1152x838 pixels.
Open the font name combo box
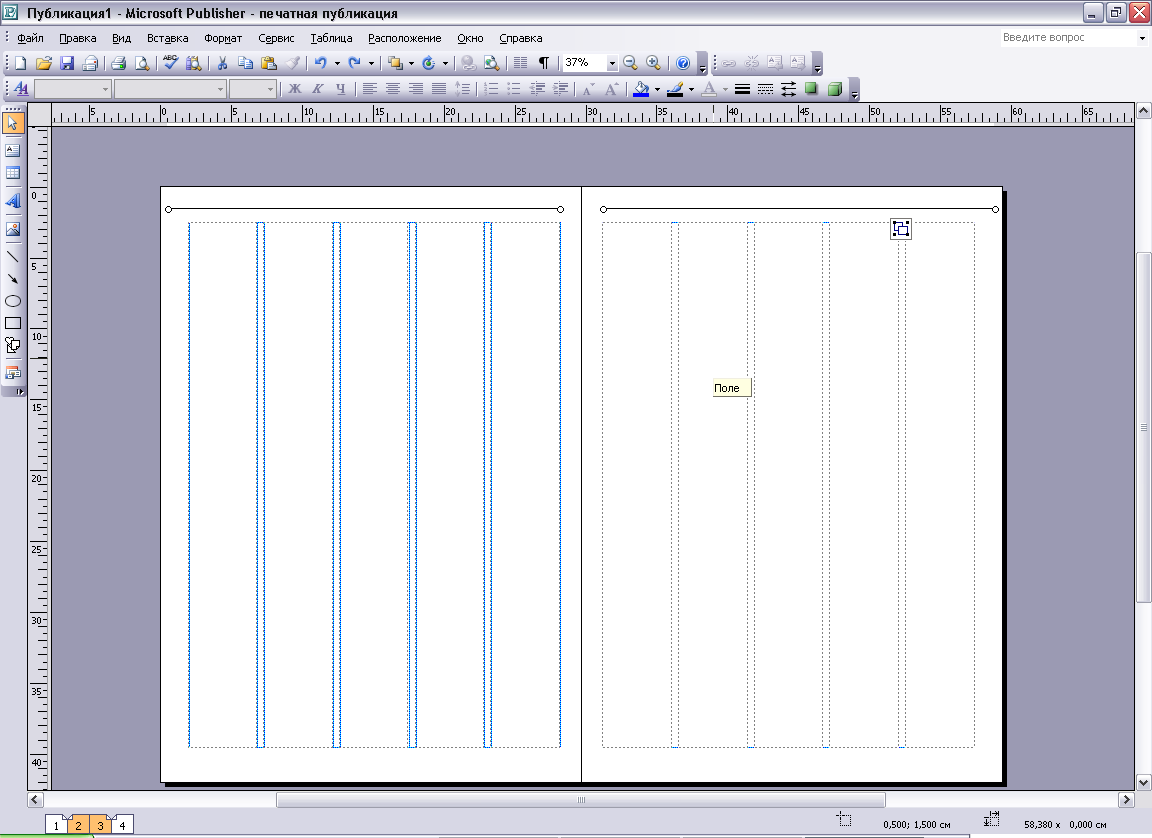click(170, 89)
